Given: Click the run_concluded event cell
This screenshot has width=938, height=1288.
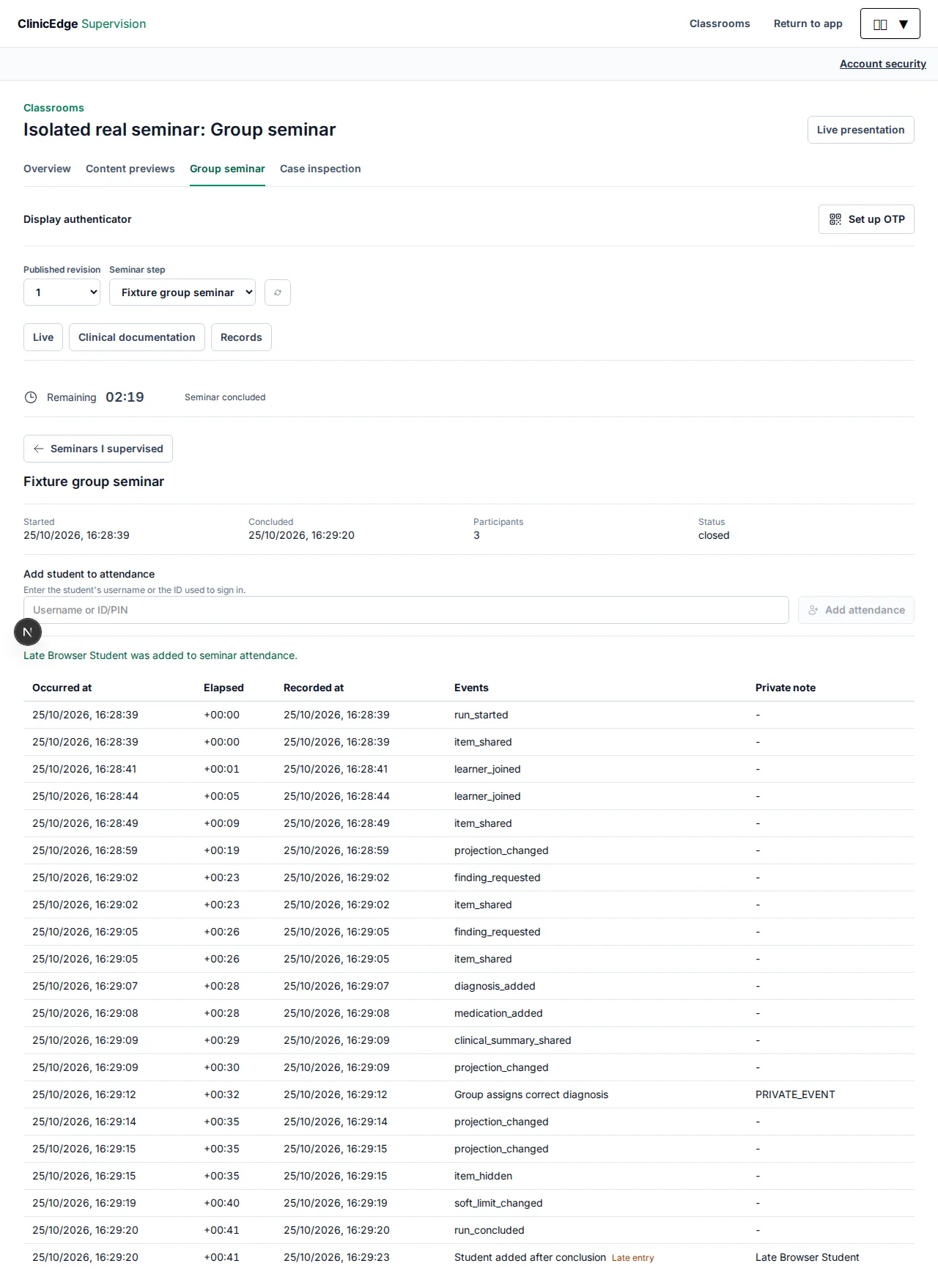Looking at the screenshot, I should click(x=490, y=1230).
